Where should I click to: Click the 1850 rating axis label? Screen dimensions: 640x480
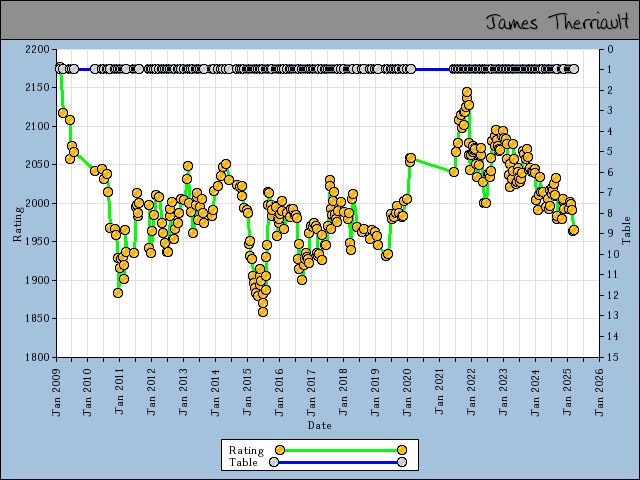click(x=37, y=318)
